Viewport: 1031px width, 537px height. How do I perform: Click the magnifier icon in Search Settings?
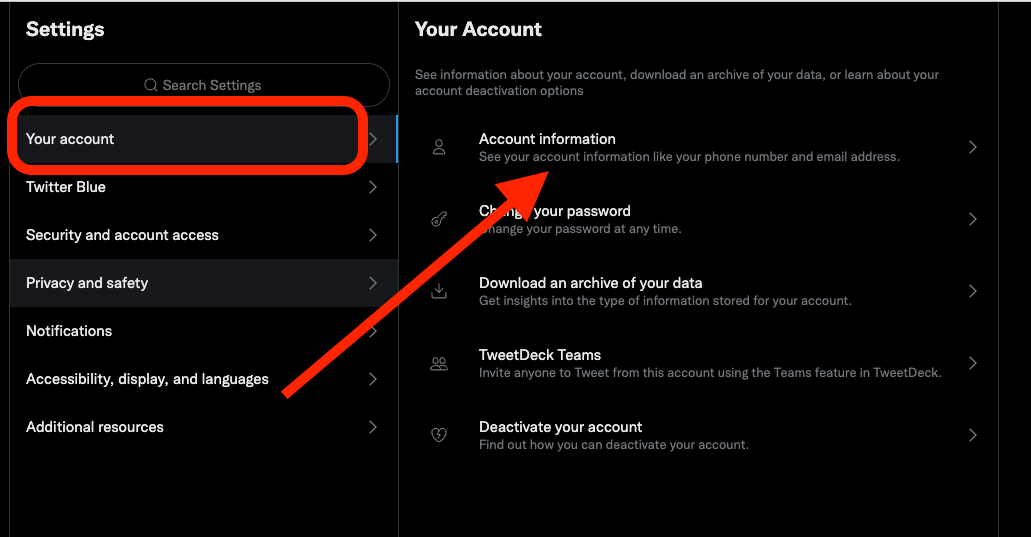click(151, 85)
